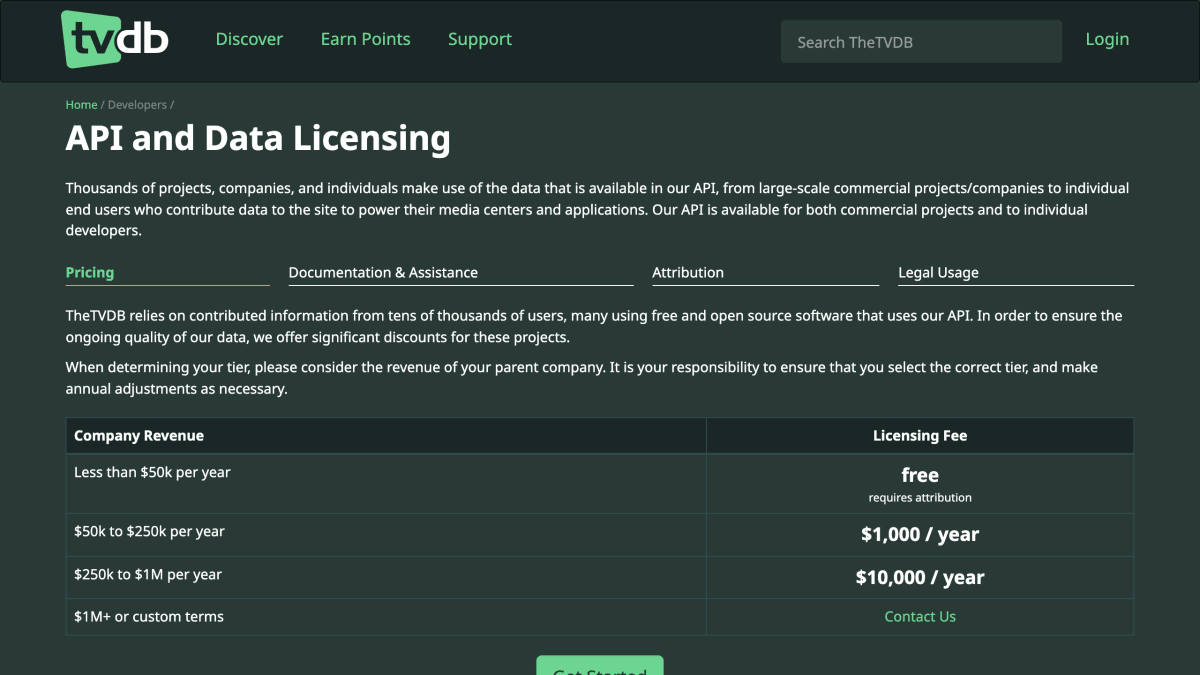Click the 'API and Data Licensing' heading

tap(258, 138)
